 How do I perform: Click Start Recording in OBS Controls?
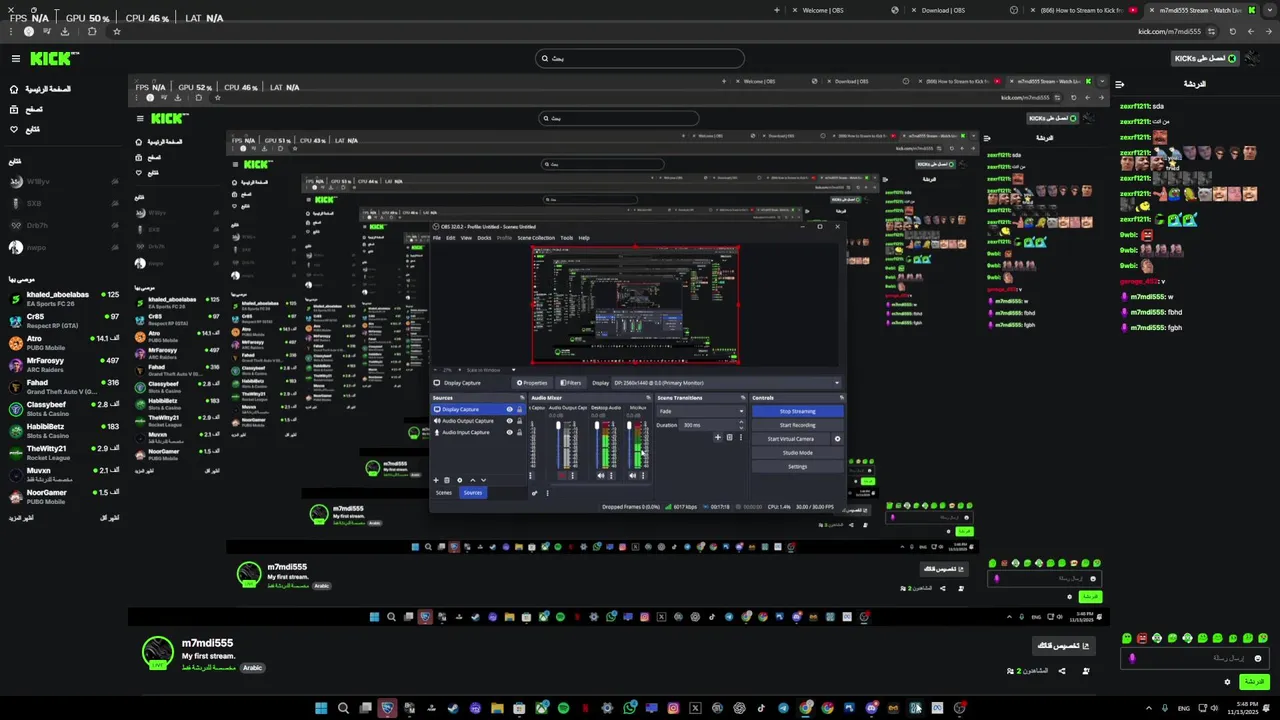click(x=798, y=425)
